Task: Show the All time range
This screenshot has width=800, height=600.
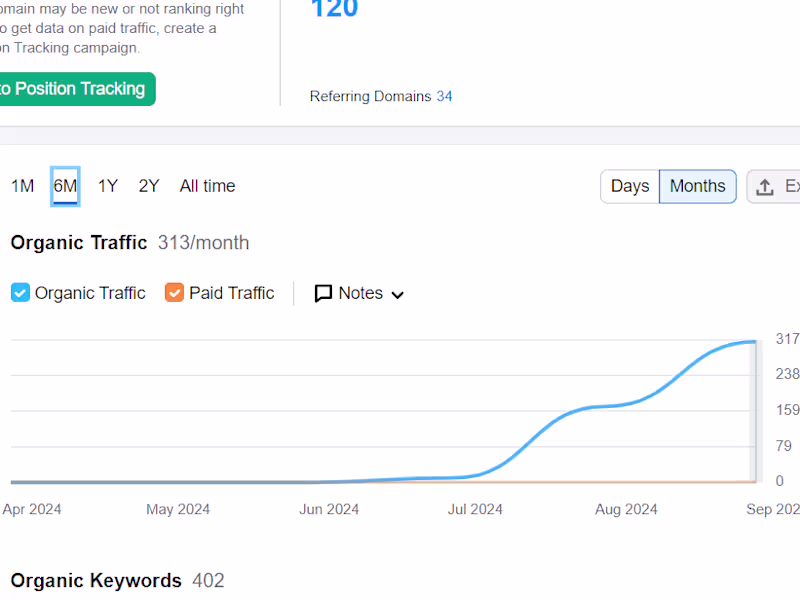Action: click(x=207, y=186)
